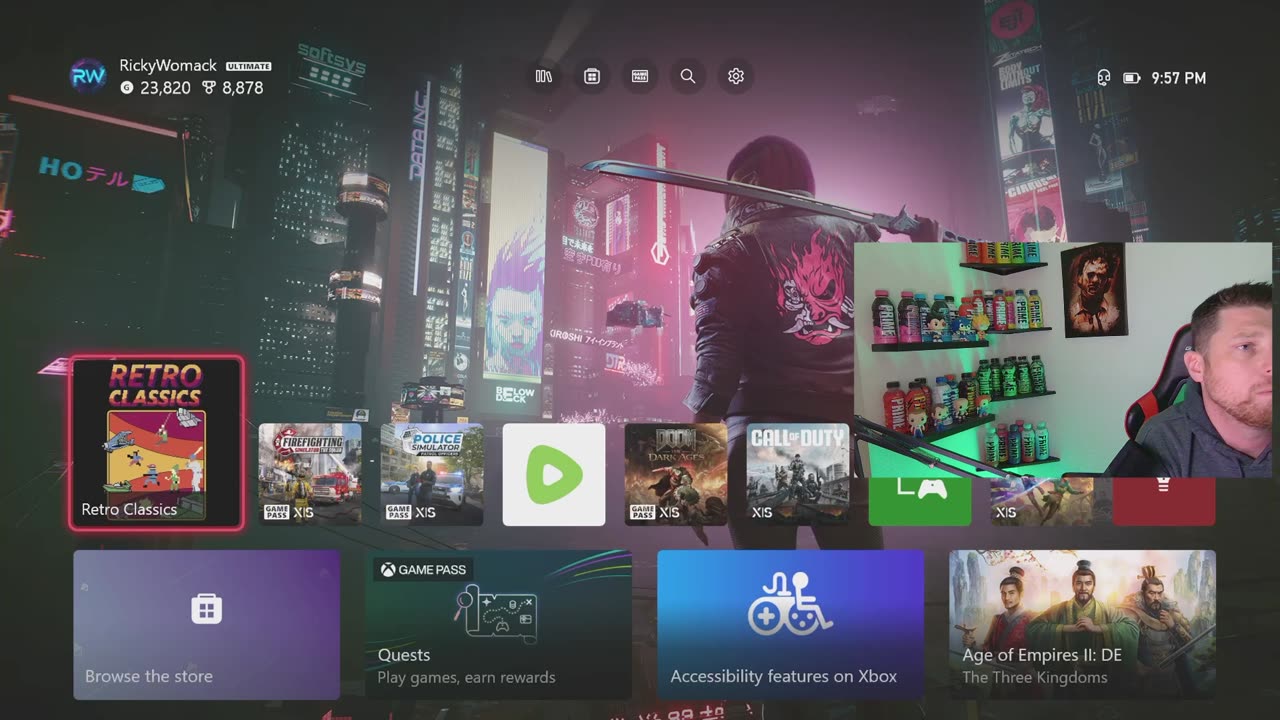Launch the Call of Duty tile
1280x720 pixels.
[x=798, y=474]
